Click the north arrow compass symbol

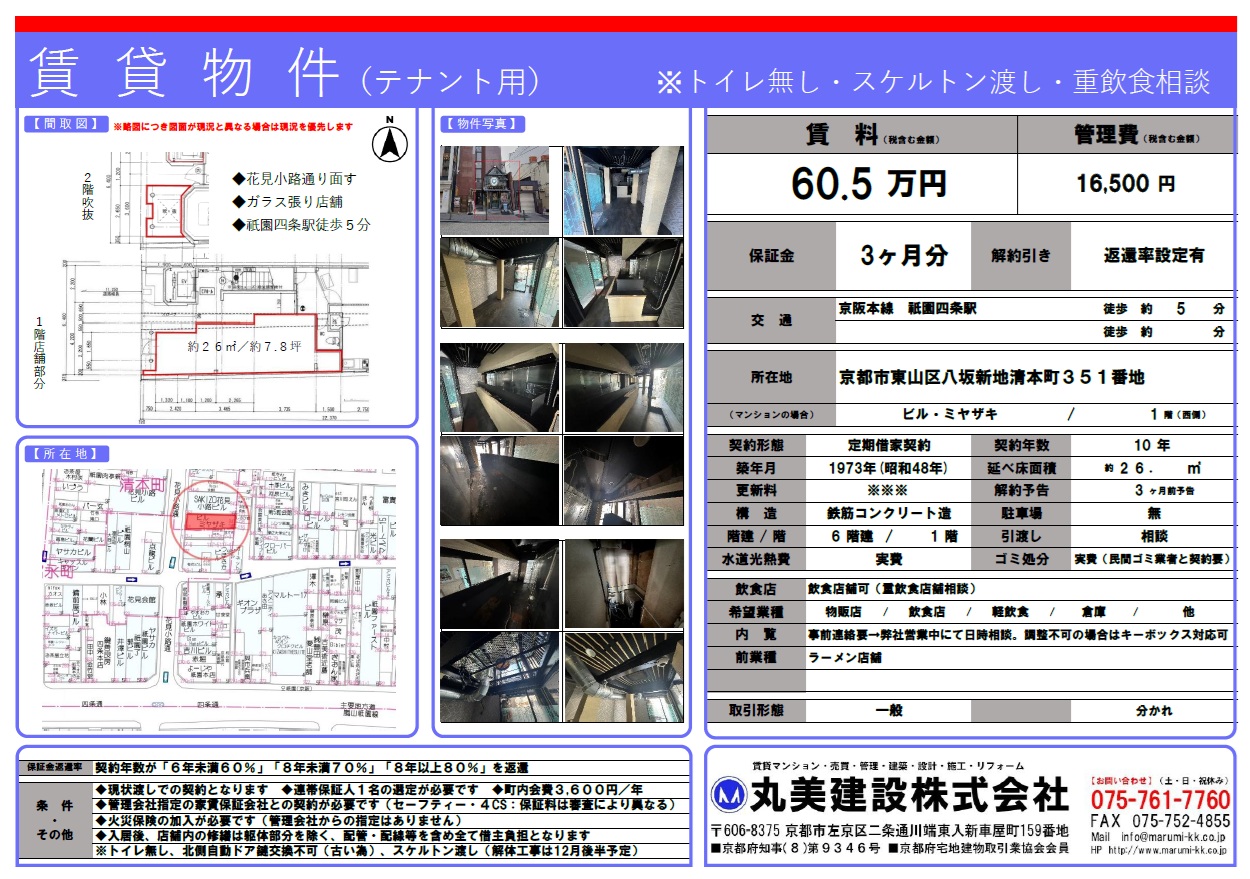point(390,143)
